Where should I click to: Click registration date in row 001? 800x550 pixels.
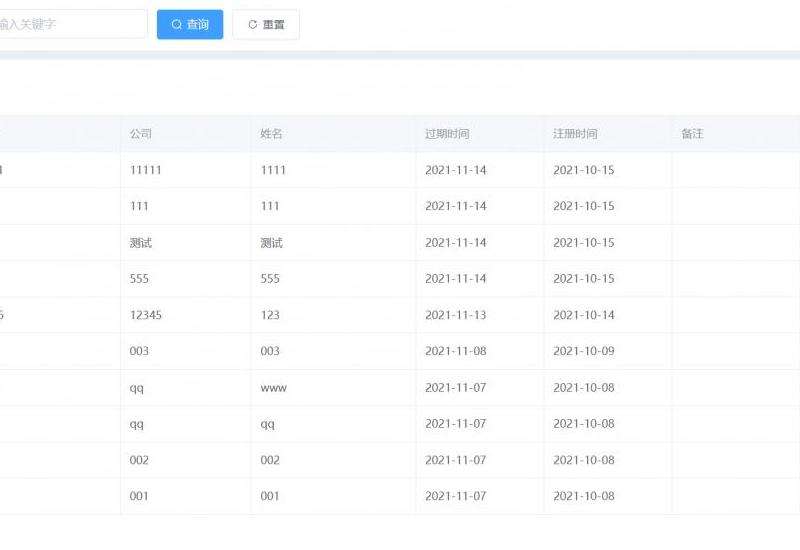(x=584, y=496)
